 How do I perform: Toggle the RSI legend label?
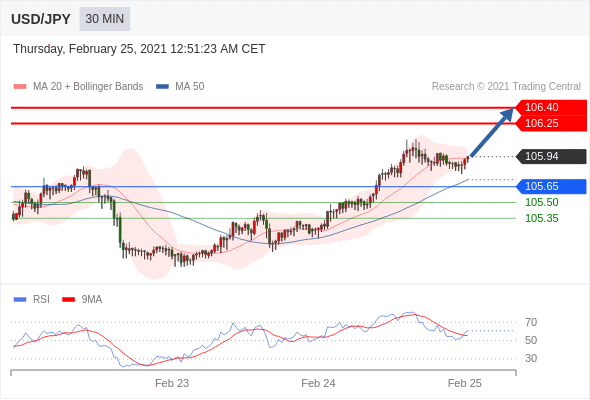pyautogui.click(x=41, y=299)
